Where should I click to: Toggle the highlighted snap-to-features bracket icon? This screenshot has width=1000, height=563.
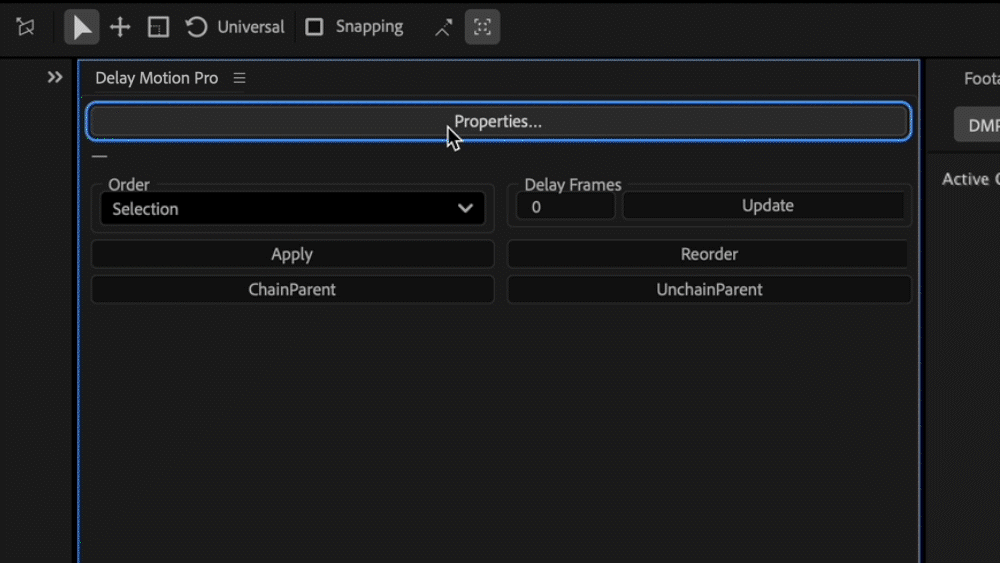pos(482,27)
